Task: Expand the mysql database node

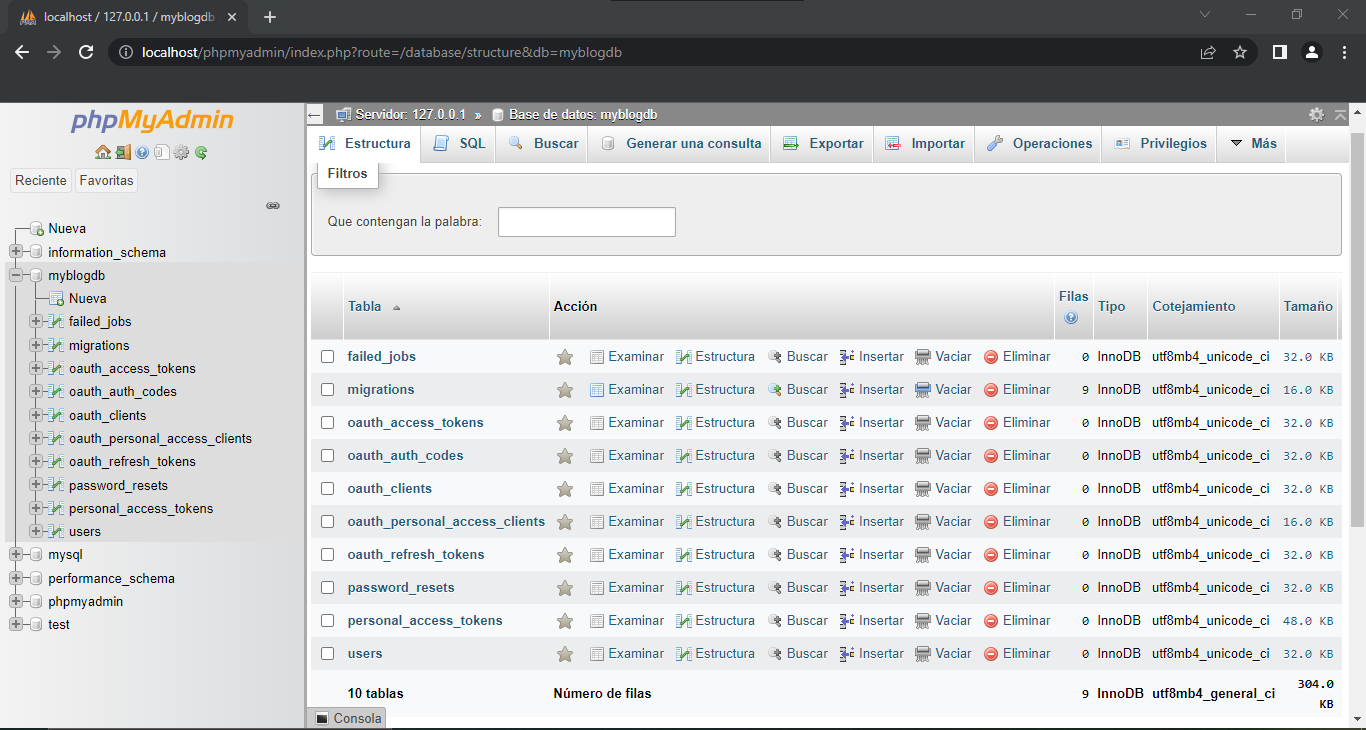Action: click(x=16, y=555)
